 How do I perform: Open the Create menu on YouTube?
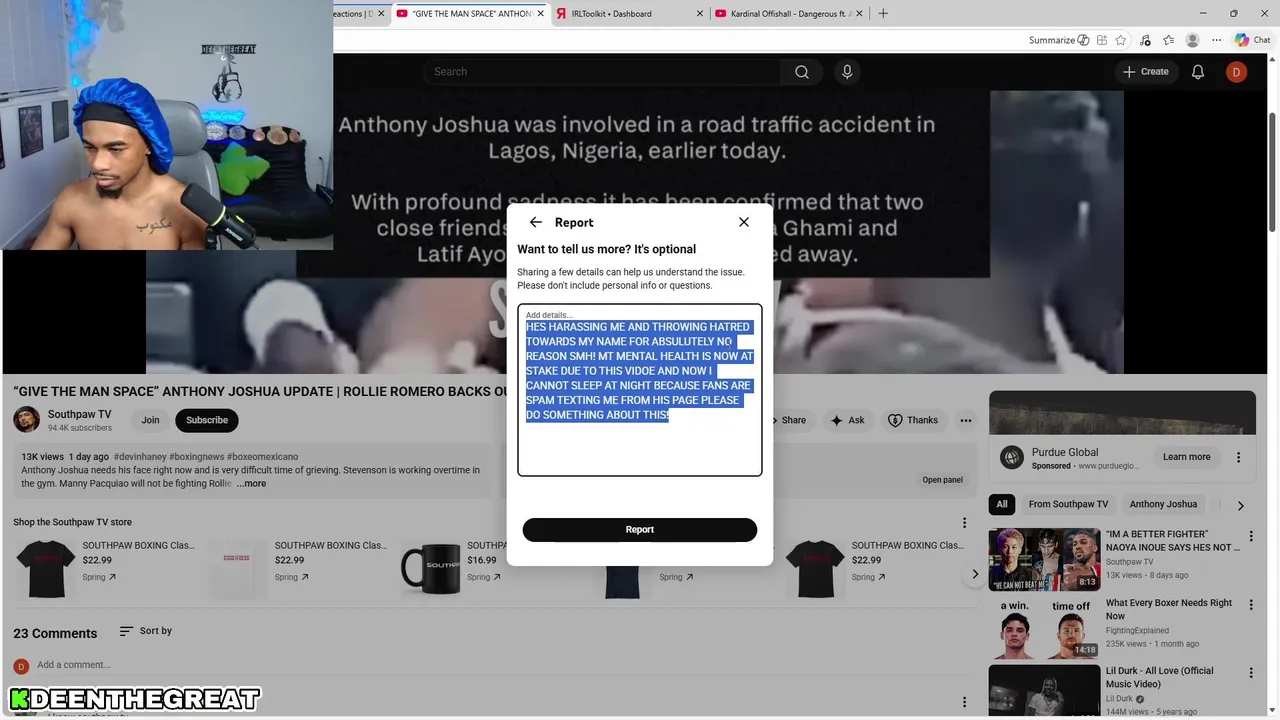pyautogui.click(x=1146, y=72)
